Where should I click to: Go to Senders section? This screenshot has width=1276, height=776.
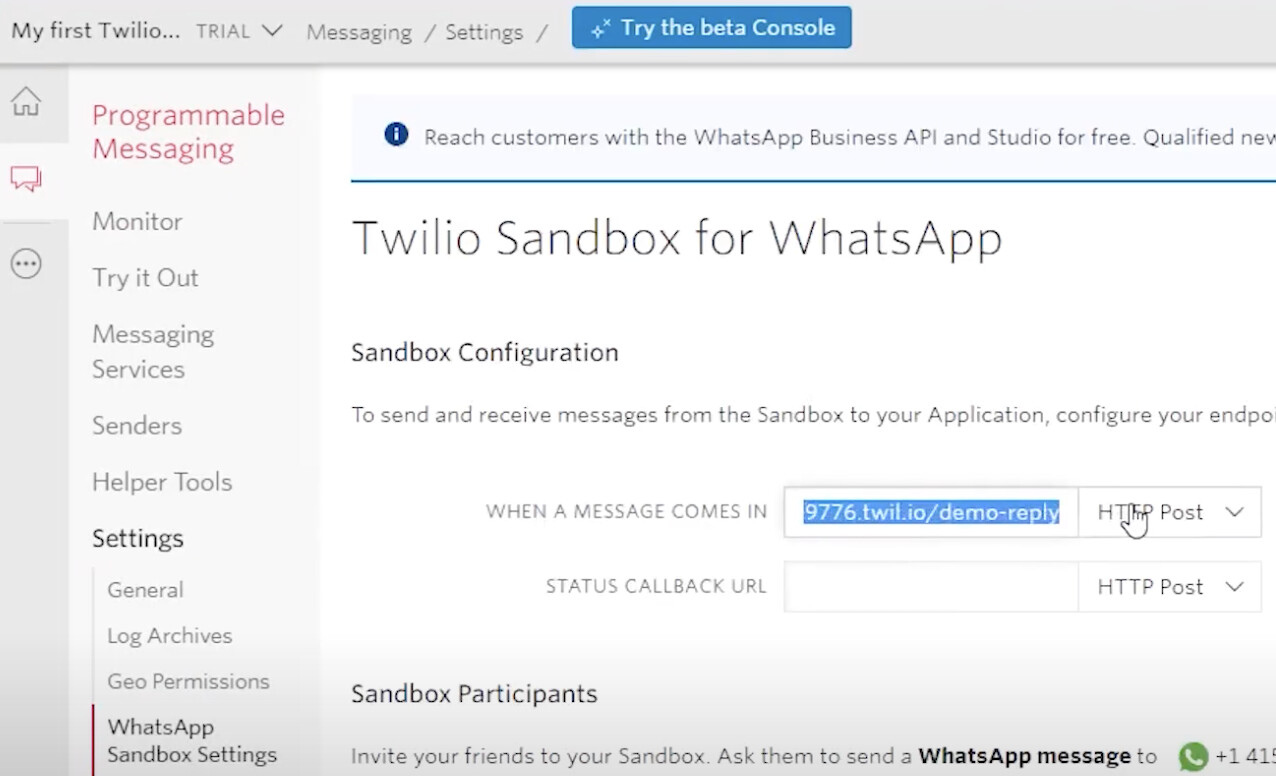pyautogui.click(x=137, y=425)
